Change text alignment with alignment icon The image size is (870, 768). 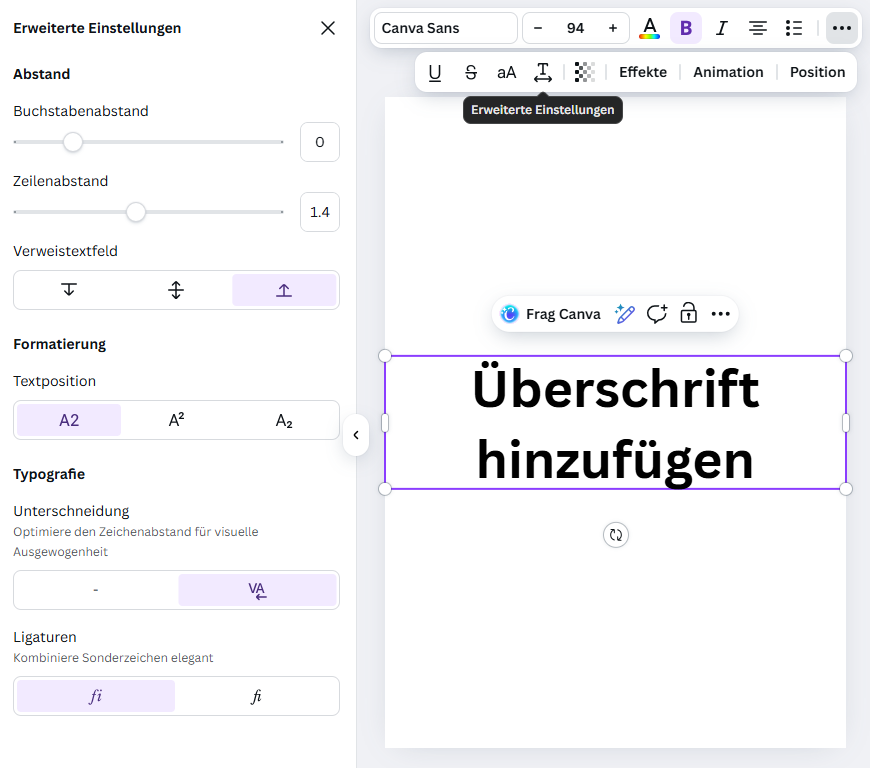click(758, 28)
